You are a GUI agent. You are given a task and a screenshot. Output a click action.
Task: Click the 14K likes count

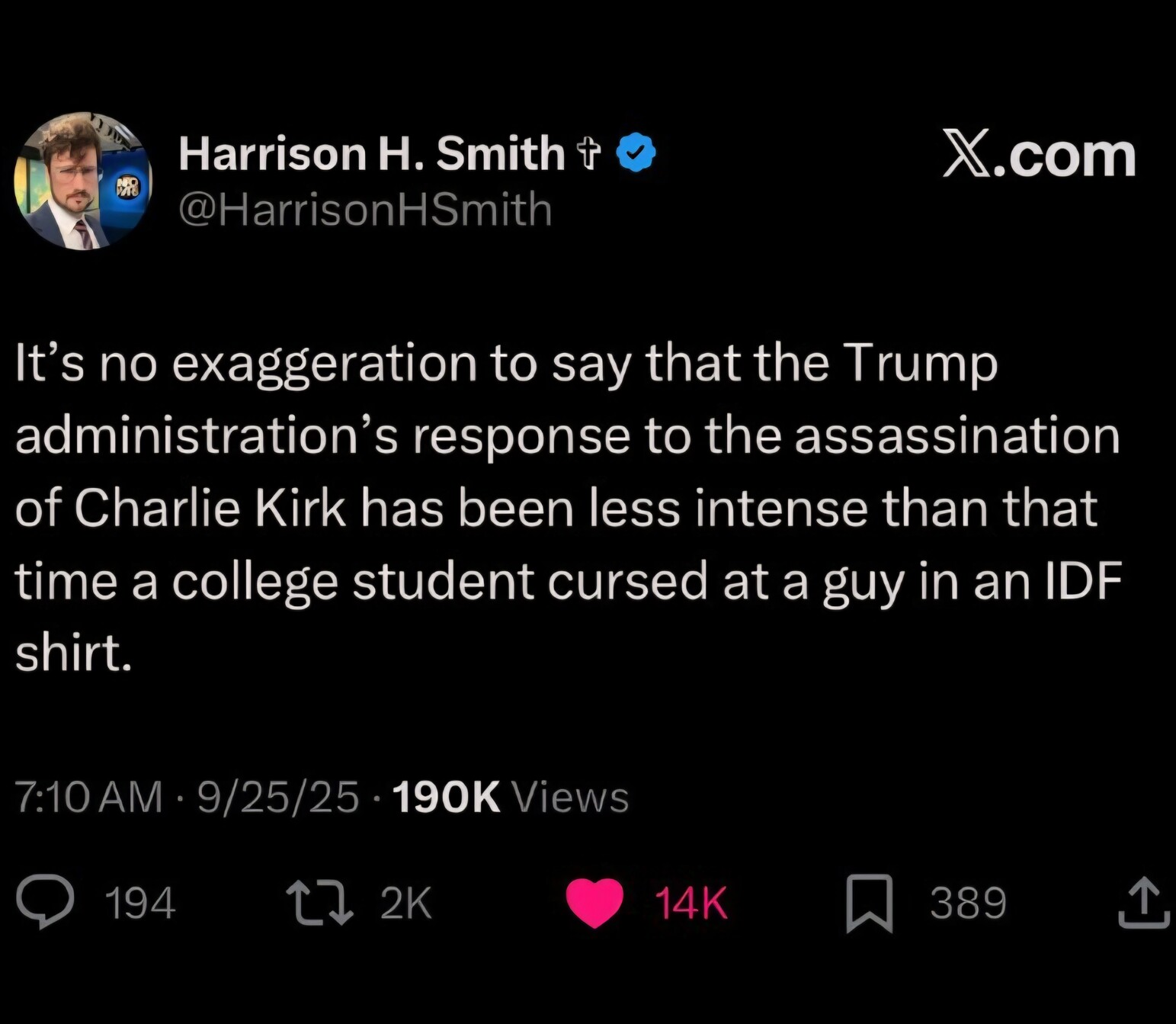(x=691, y=904)
